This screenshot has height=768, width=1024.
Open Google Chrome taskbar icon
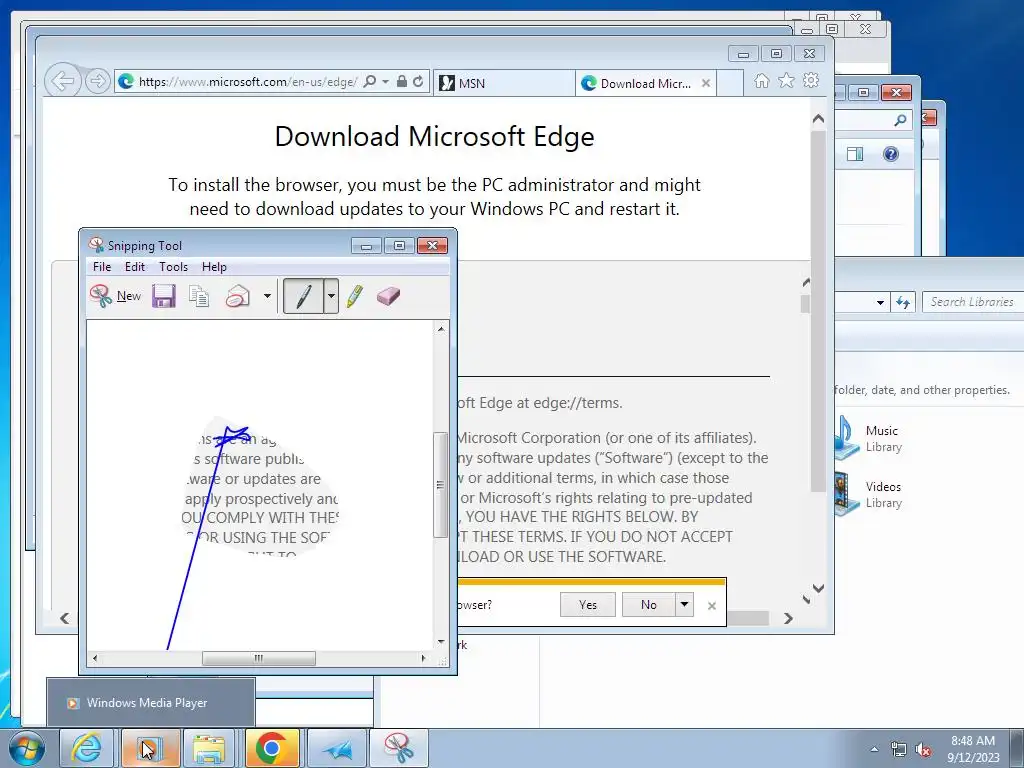click(x=272, y=748)
